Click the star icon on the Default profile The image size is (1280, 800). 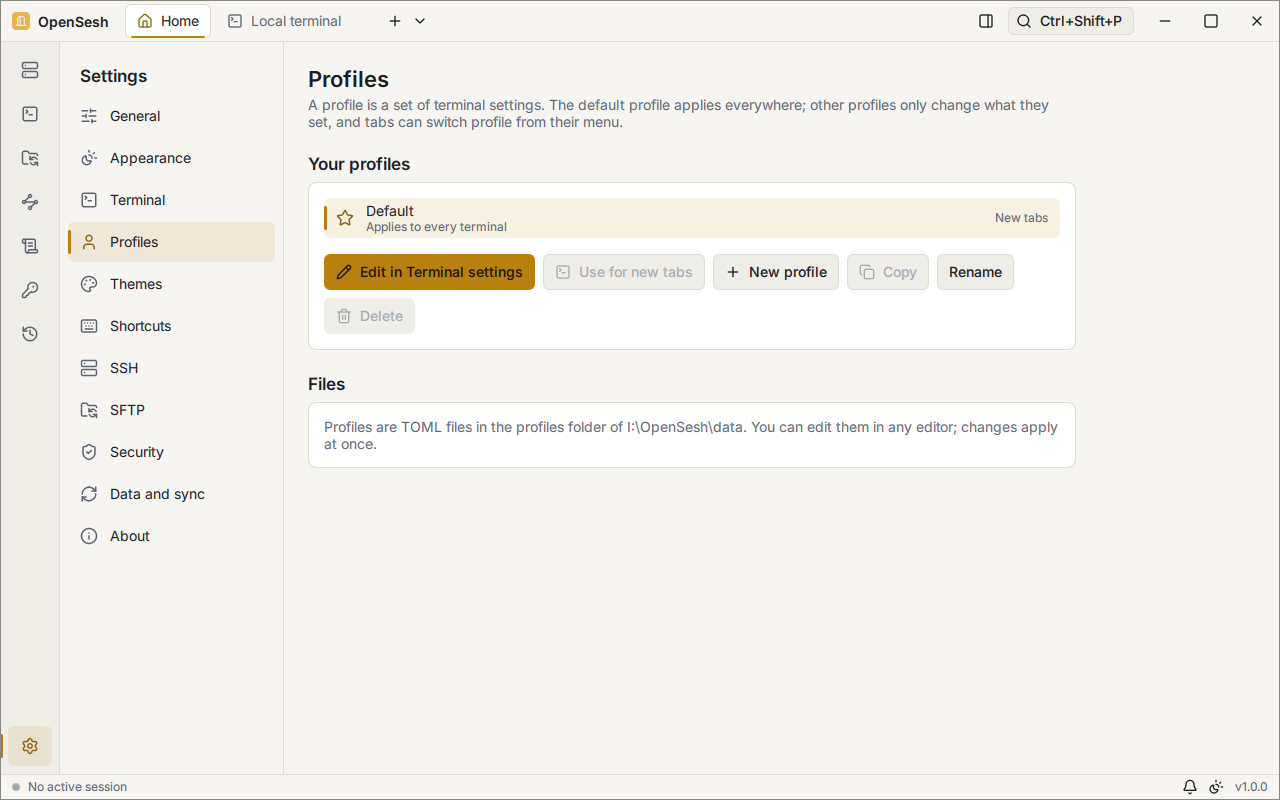[x=345, y=218]
